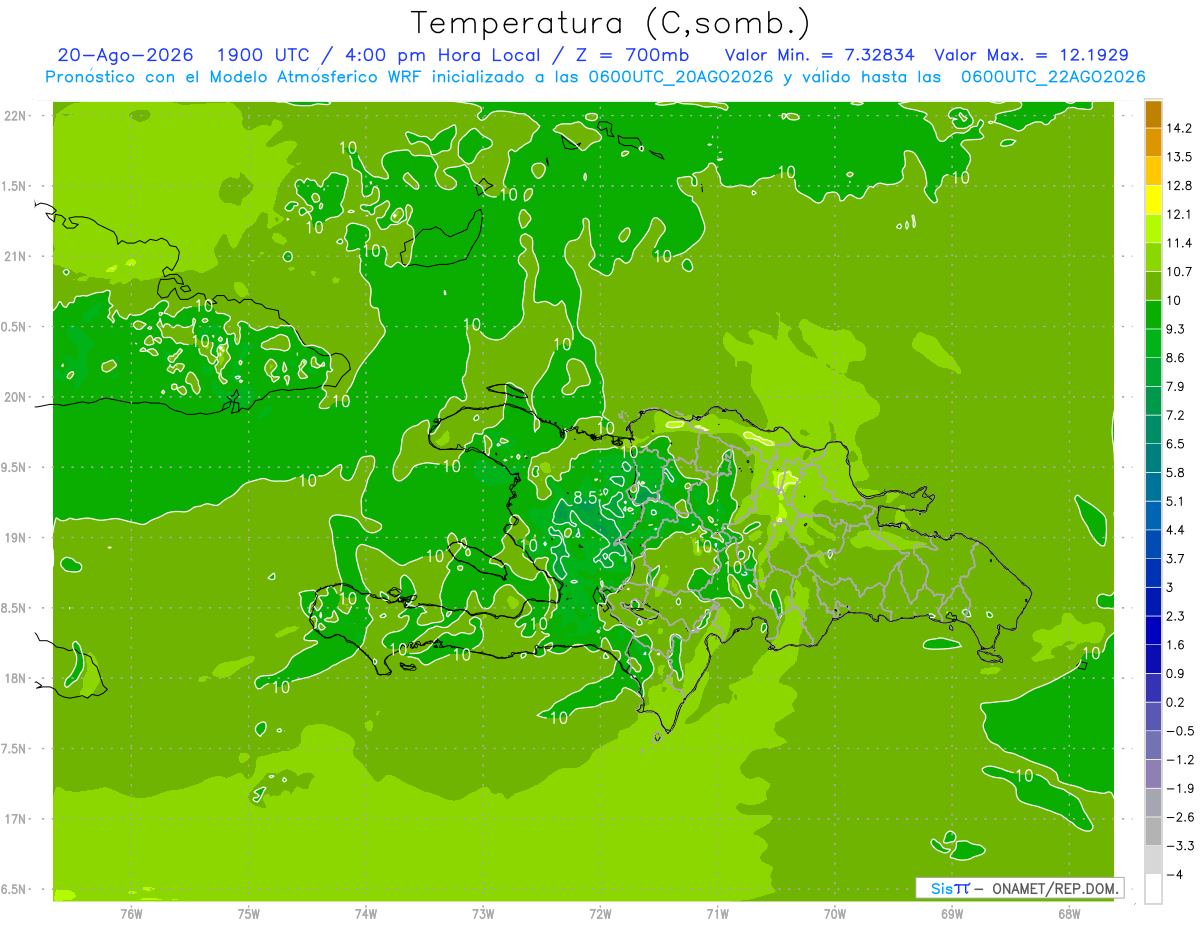Screen dimensions: 1200x927
Task: Click the '20N' latitude axis label
Action: point(14,397)
